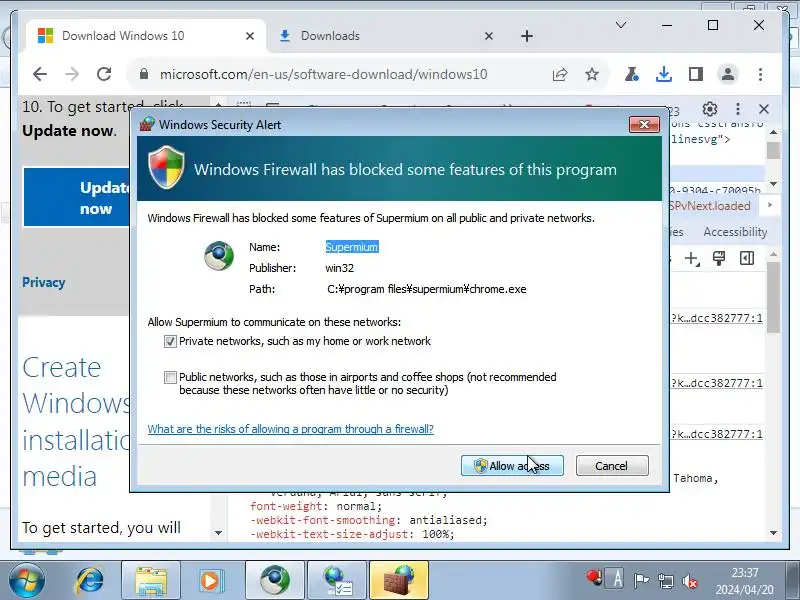Bookmark this page with the star

click(592, 74)
